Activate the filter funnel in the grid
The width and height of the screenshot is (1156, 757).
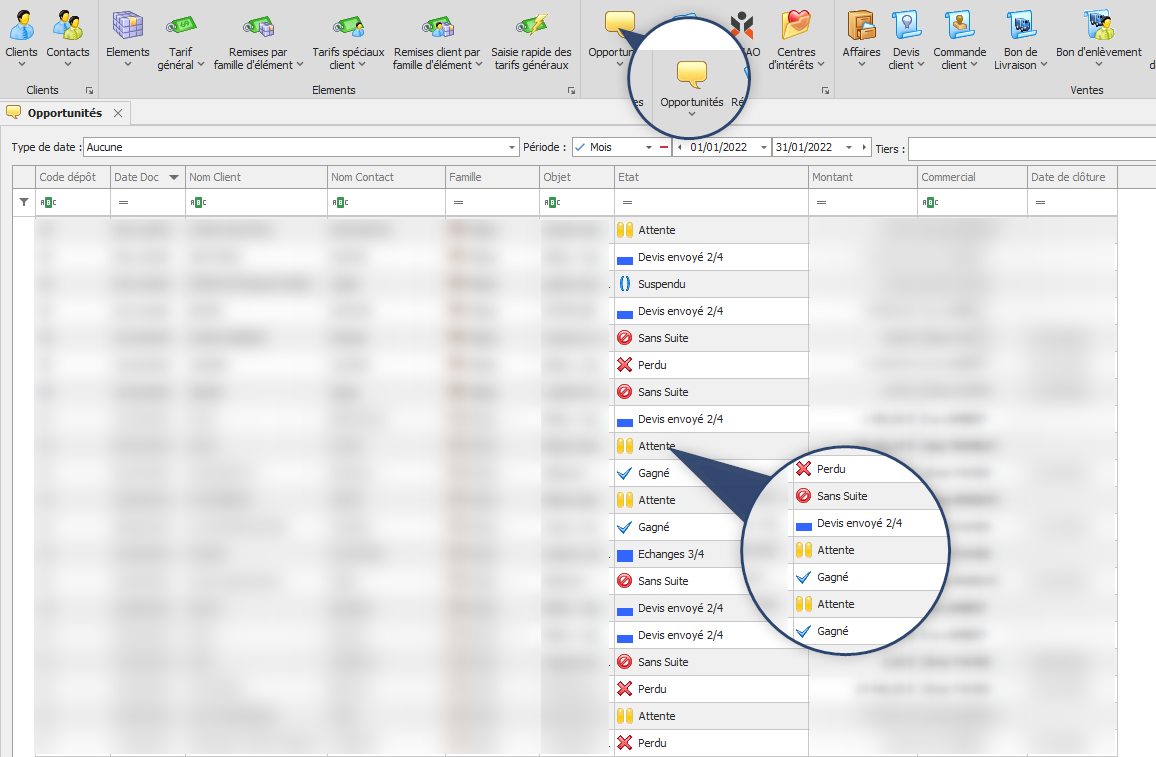click(x=22, y=201)
